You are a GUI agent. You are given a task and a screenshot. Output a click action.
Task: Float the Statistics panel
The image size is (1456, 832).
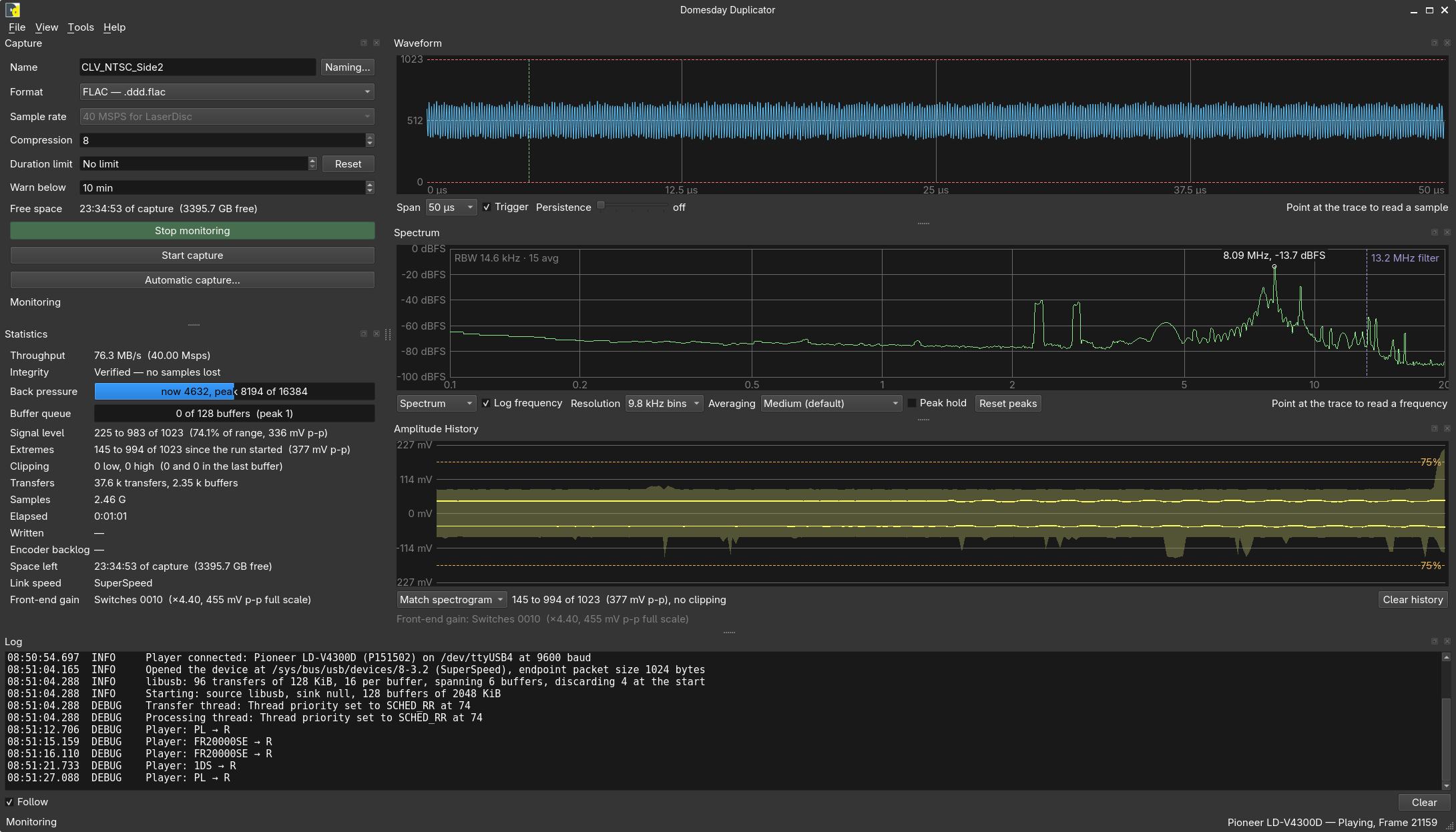coord(364,334)
